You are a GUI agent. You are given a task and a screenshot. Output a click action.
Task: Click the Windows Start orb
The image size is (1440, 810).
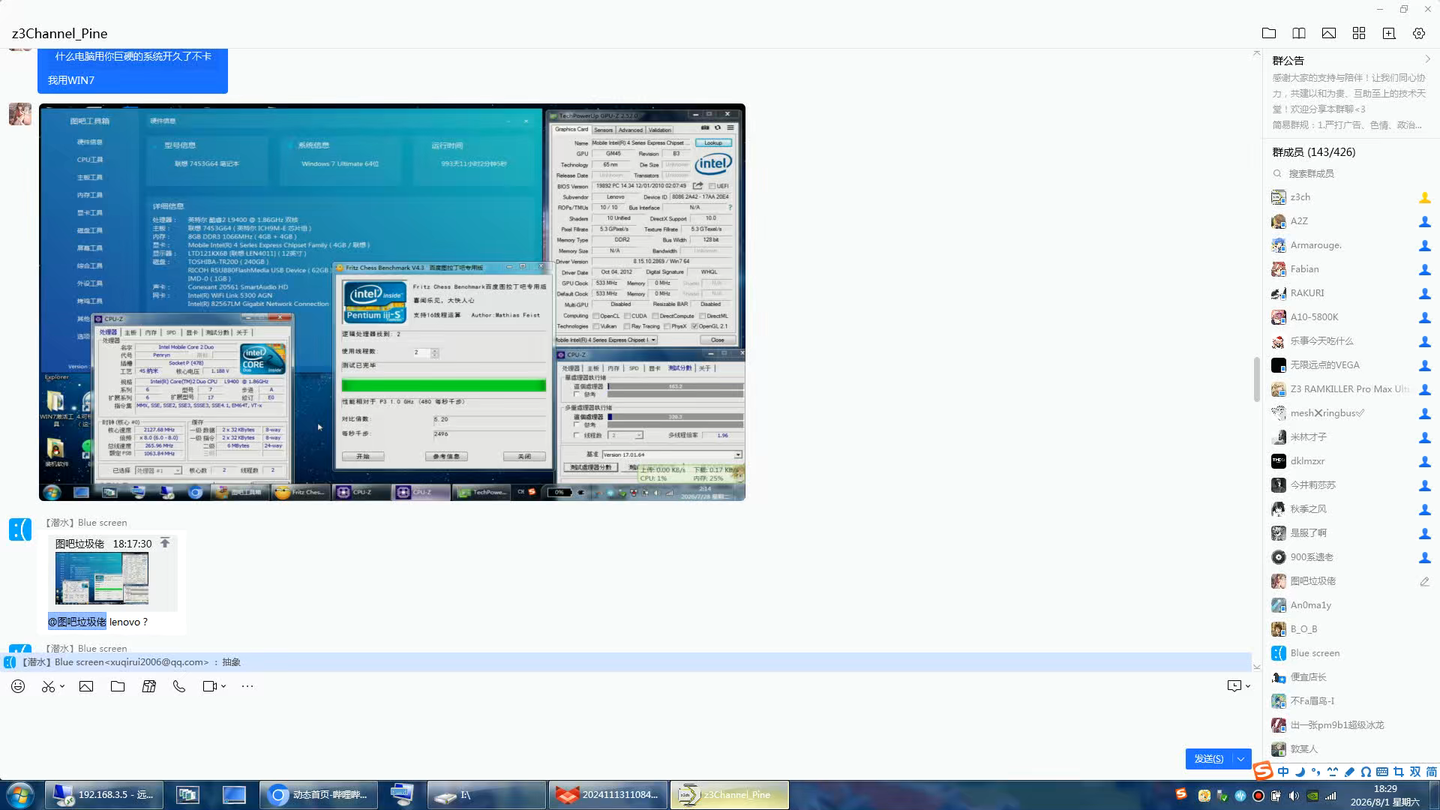(19, 795)
